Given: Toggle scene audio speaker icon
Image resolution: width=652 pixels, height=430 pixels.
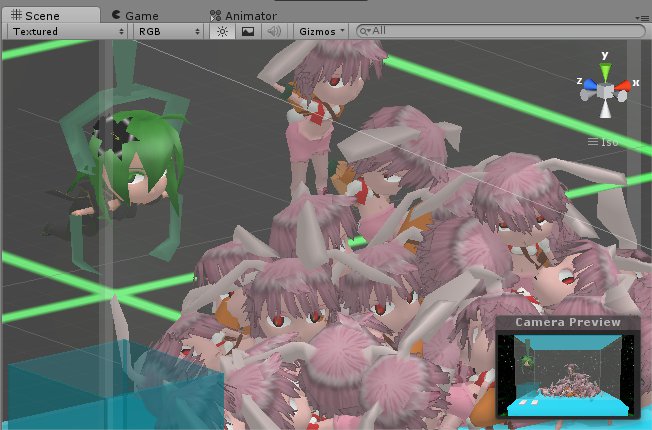Looking at the screenshot, I should [x=274, y=32].
